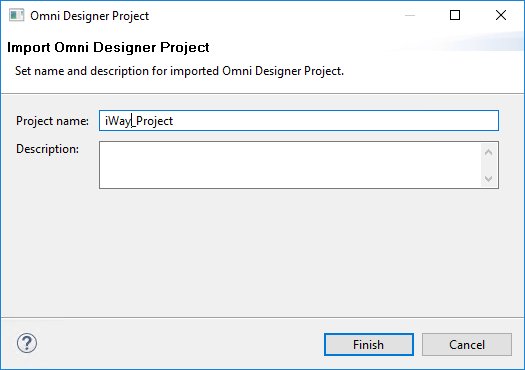Click the Description scrollbar track between arrows
This screenshot has height=370, width=525.
tap(489, 165)
